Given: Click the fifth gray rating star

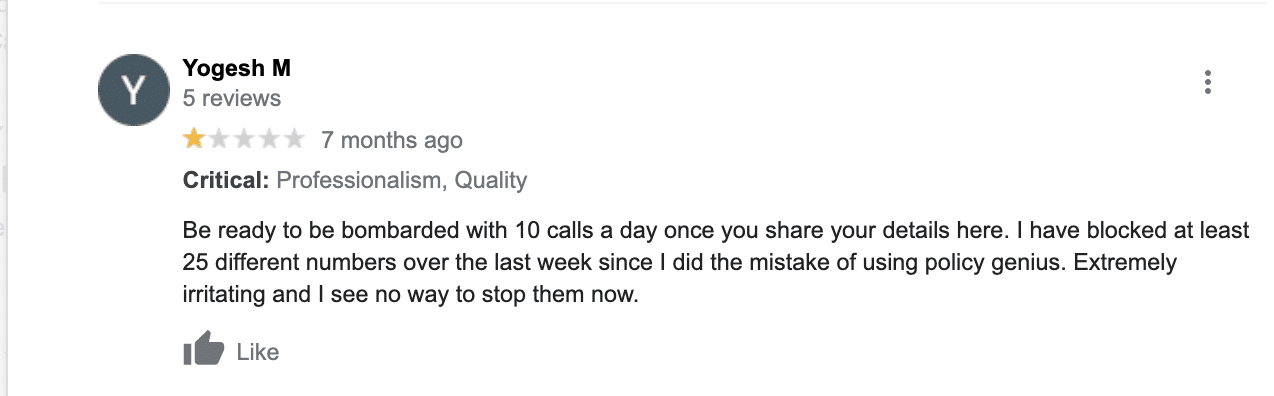Looking at the screenshot, I should (x=294, y=139).
